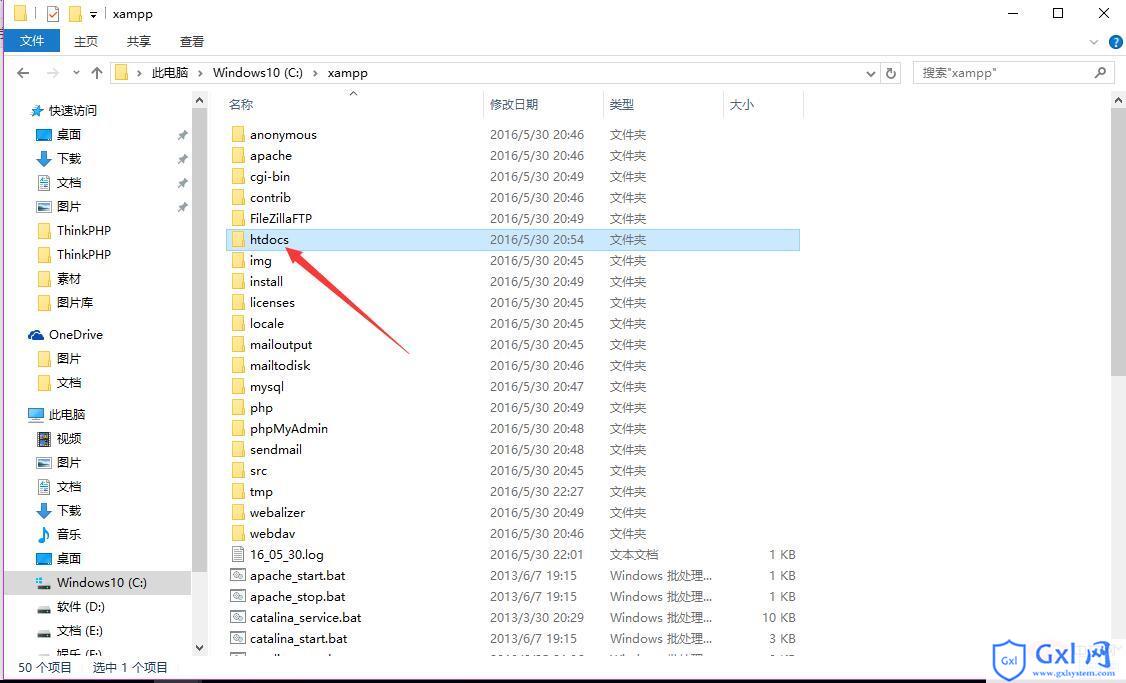
Task: Click the catalina_service.bat batch file icon
Action: pos(238,617)
